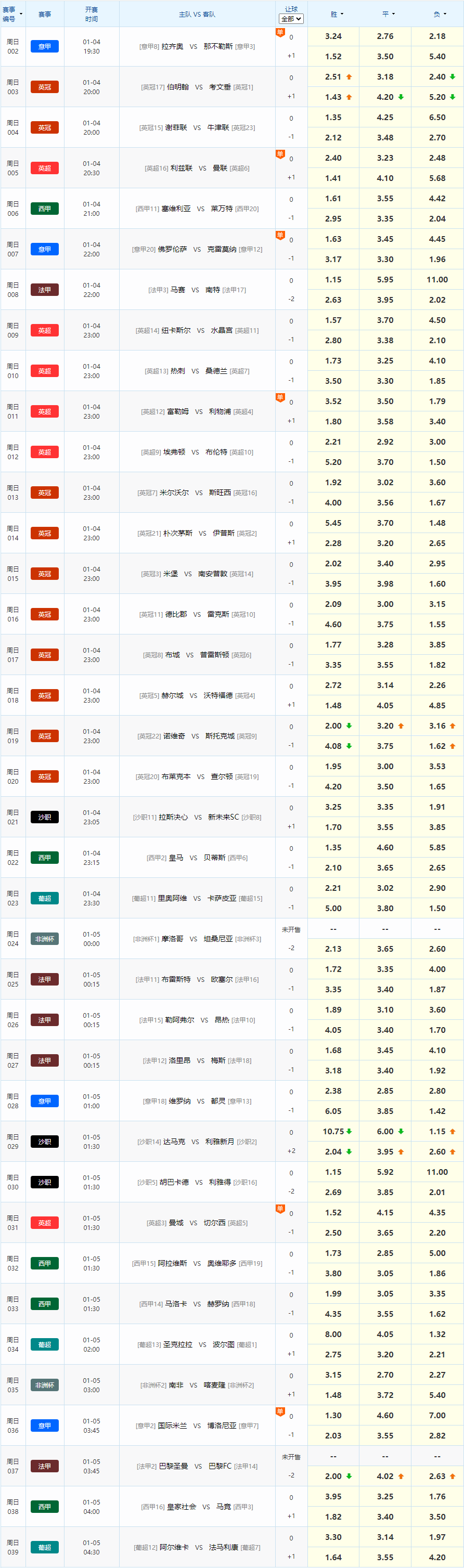
Task: Click the 法甲 badge on match 037 巴黎圣曼
Action: (44, 1467)
